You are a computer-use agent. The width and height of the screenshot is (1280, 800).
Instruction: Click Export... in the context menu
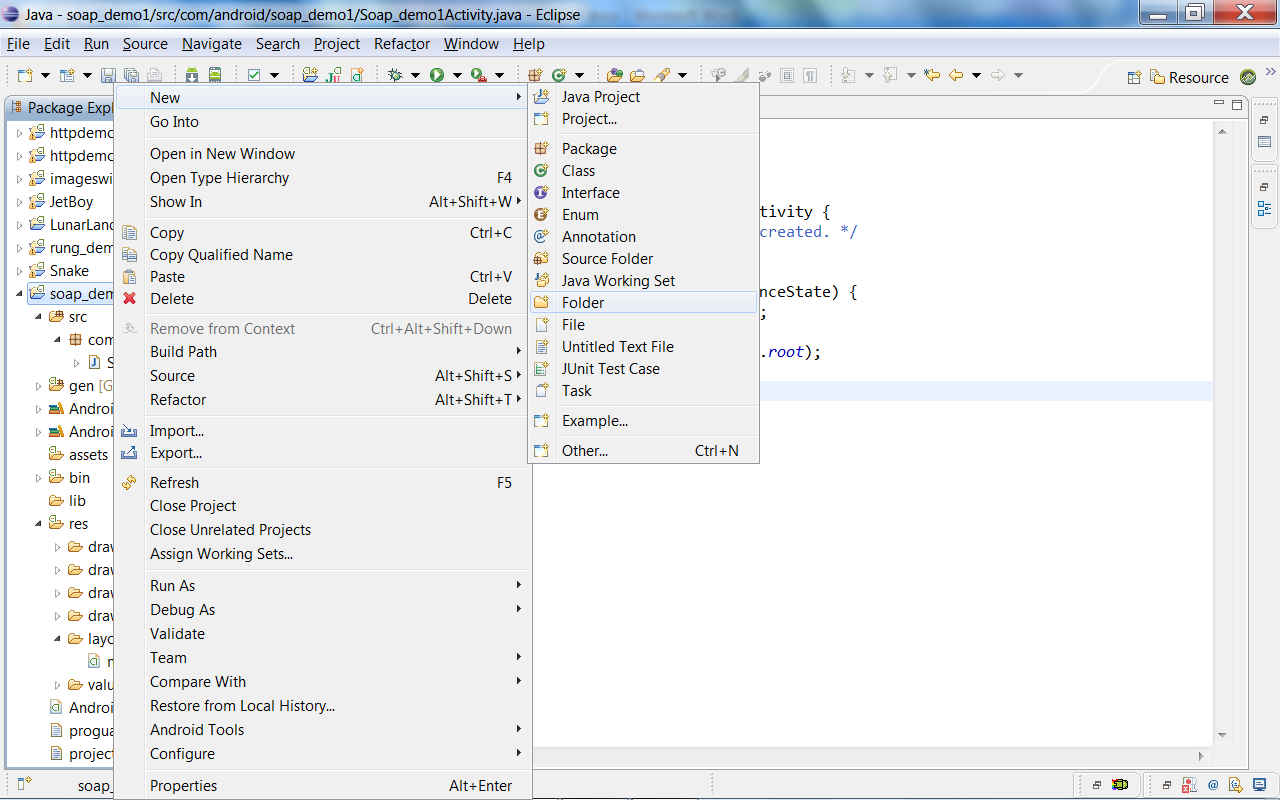click(322, 453)
